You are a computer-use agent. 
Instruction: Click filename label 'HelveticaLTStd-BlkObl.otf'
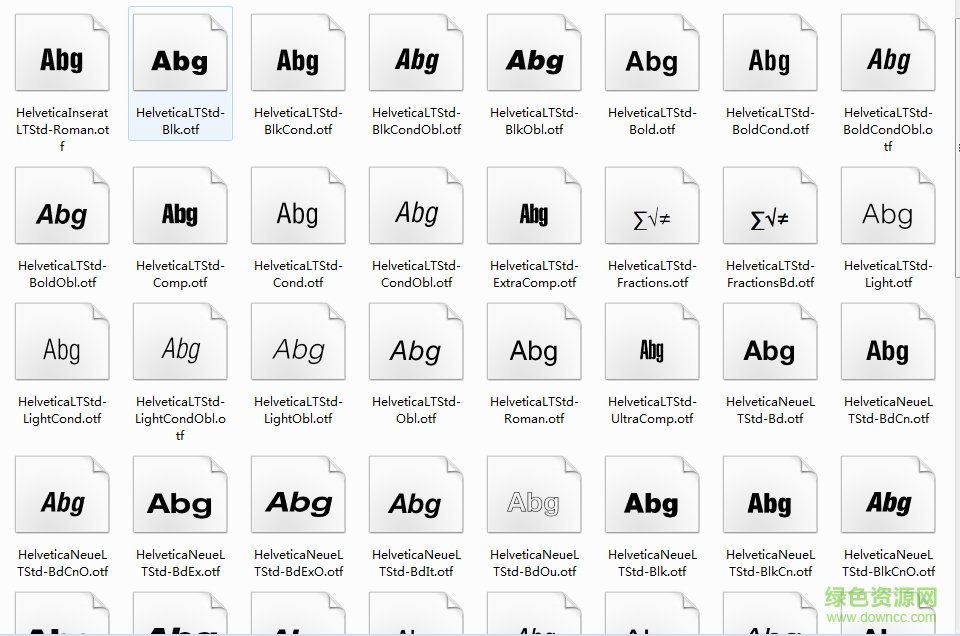[x=534, y=121]
